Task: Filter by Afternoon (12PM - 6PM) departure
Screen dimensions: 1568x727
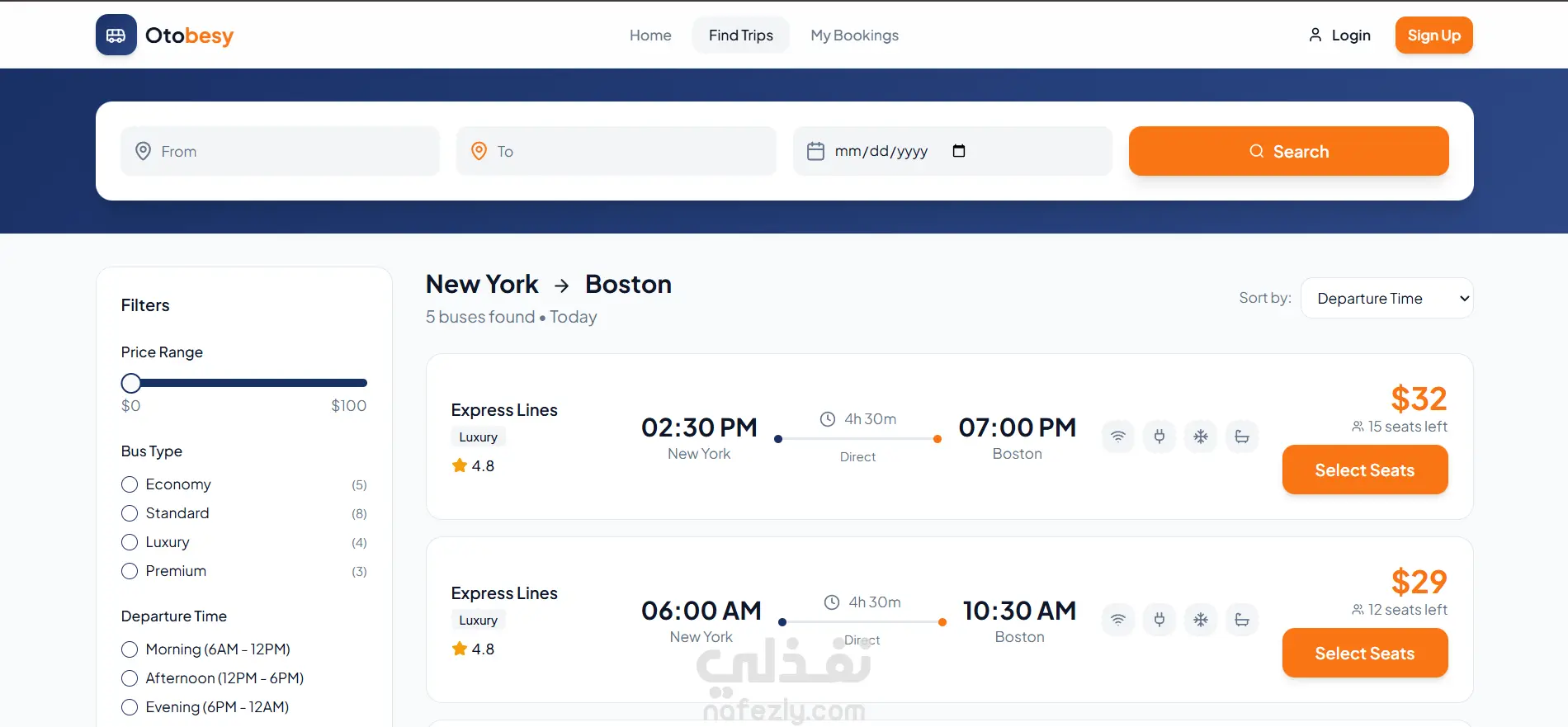Action: pyautogui.click(x=130, y=678)
